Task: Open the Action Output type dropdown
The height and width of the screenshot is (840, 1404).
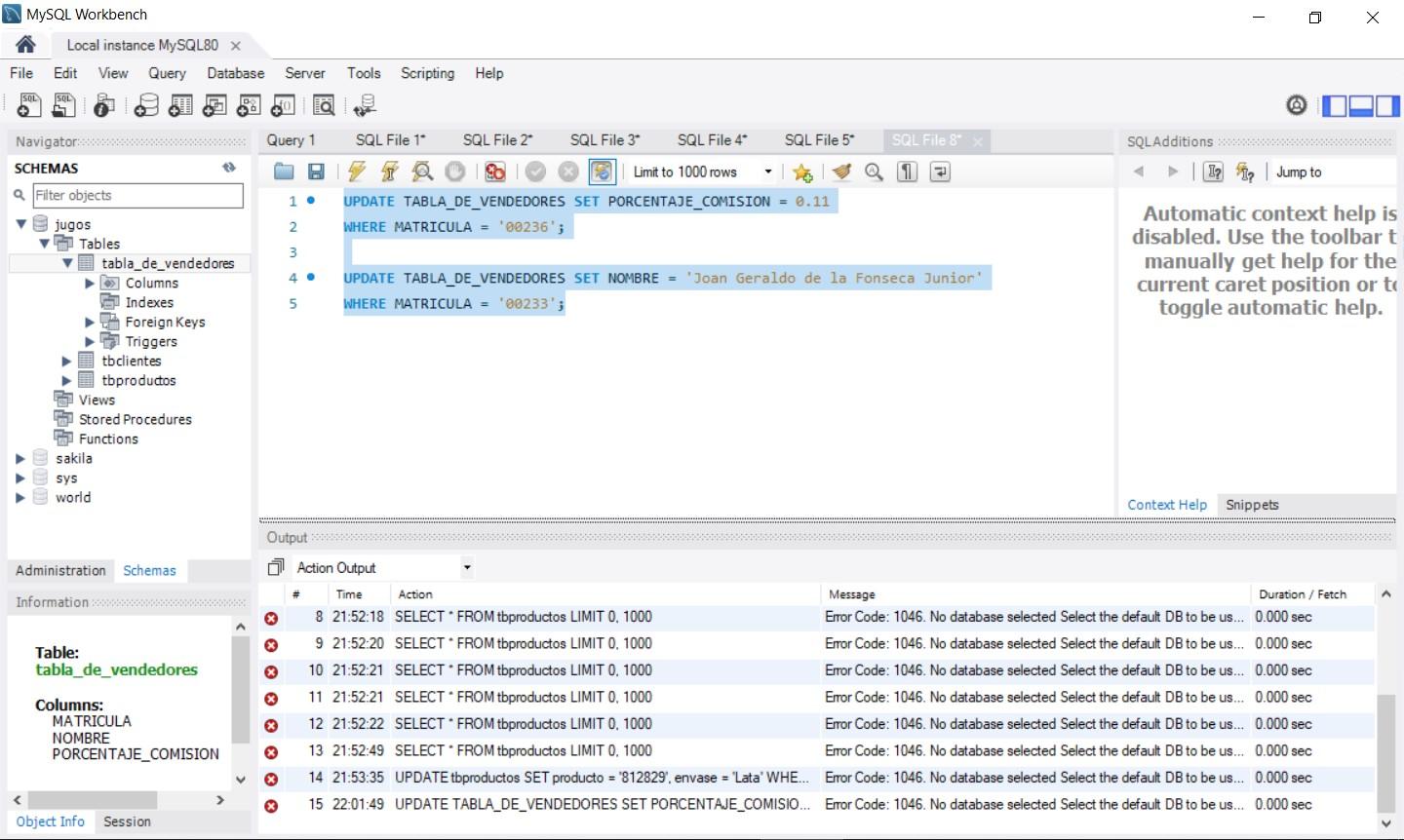Action: pyautogui.click(x=467, y=567)
